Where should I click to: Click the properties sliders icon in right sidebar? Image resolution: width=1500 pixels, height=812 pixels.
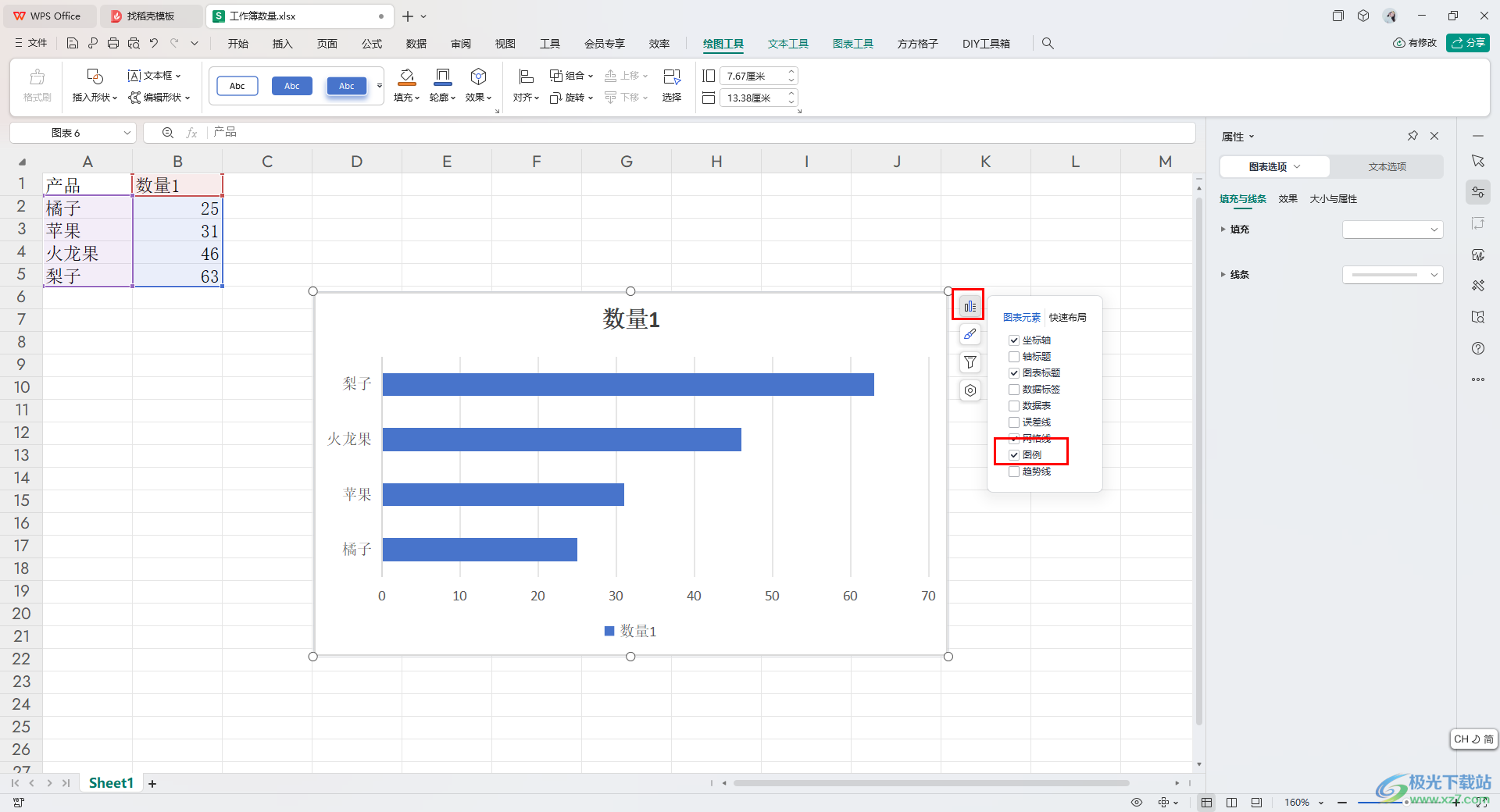point(1478,192)
